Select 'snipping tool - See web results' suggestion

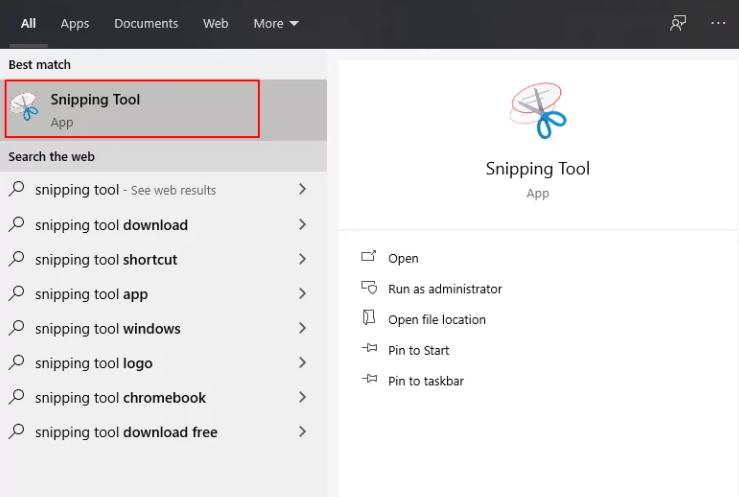164,189
